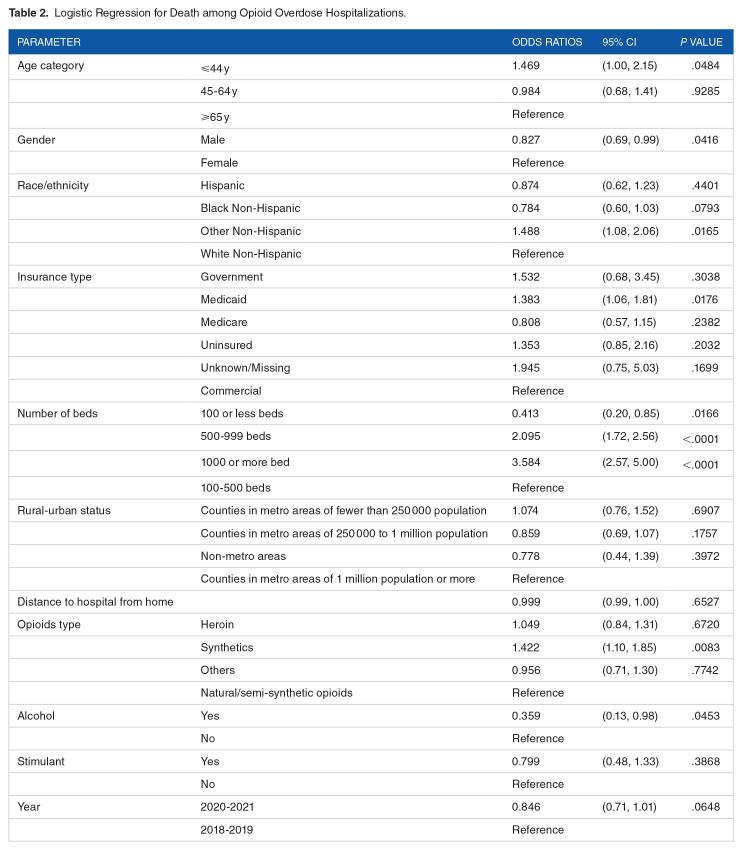Select Distance to hospital from home row
742x850 pixels.
coord(371,602)
